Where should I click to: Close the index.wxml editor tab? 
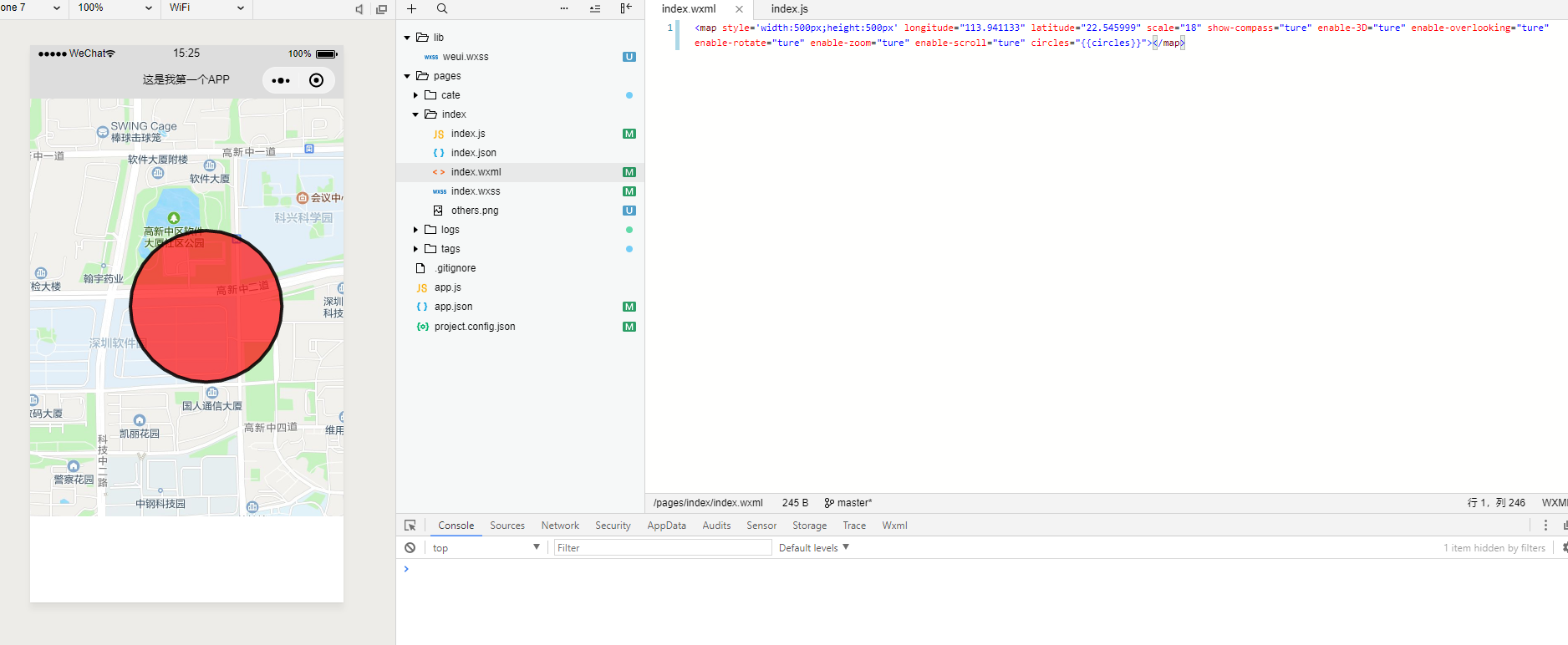[739, 9]
